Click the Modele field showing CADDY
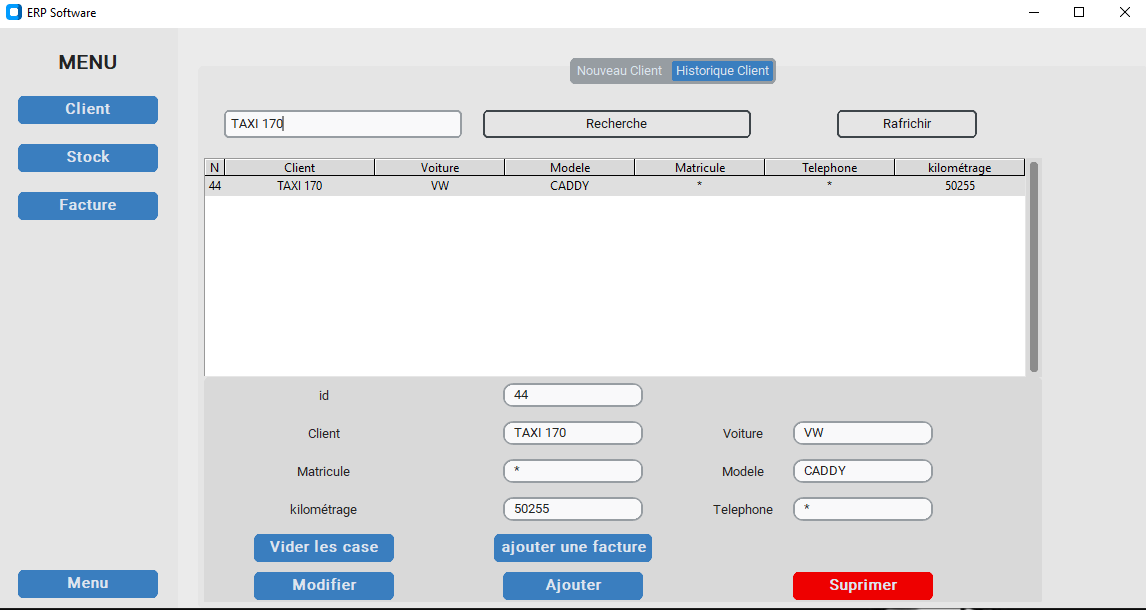The width and height of the screenshot is (1146, 610). click(x=862, y=471)
